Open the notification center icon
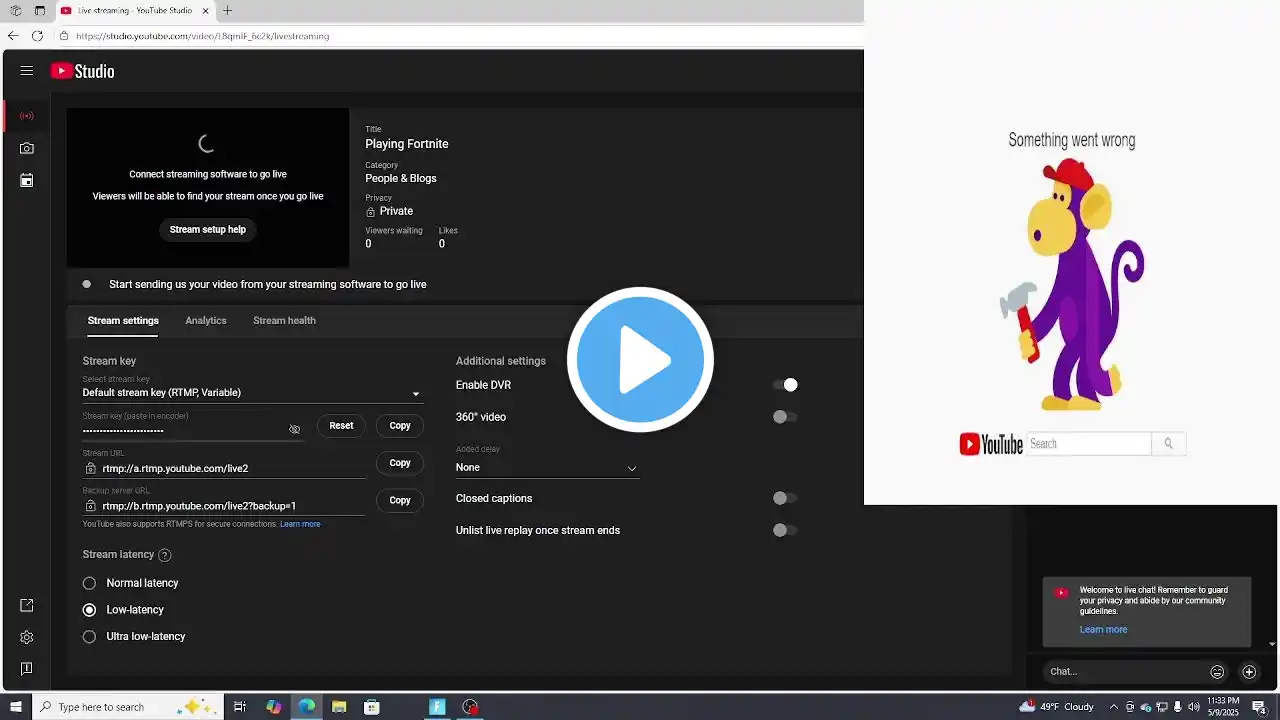1280x720 pixels. pyautogui.click(x=1259, y=707)
